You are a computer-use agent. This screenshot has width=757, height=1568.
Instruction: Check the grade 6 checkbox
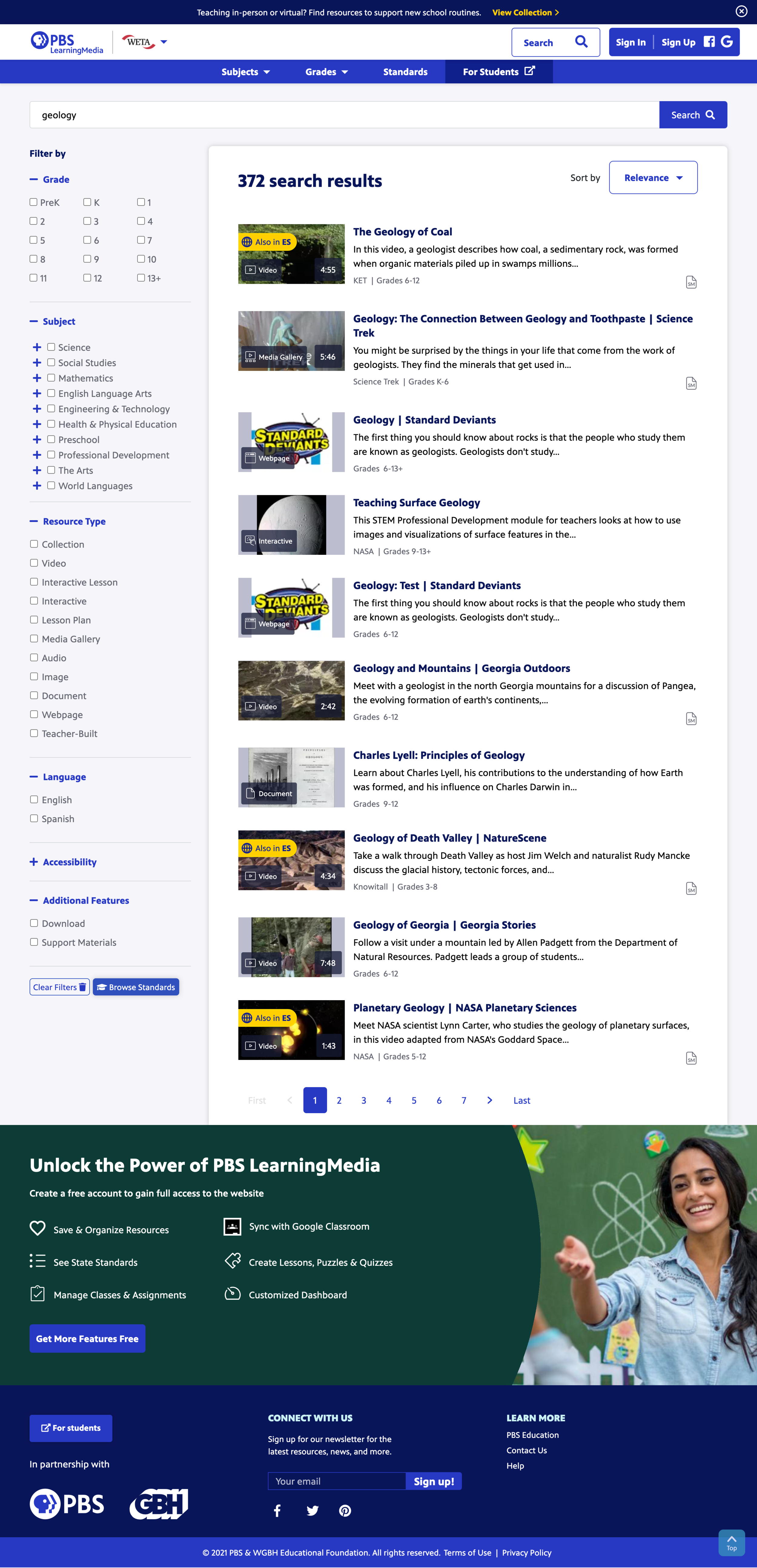[87, 240]
